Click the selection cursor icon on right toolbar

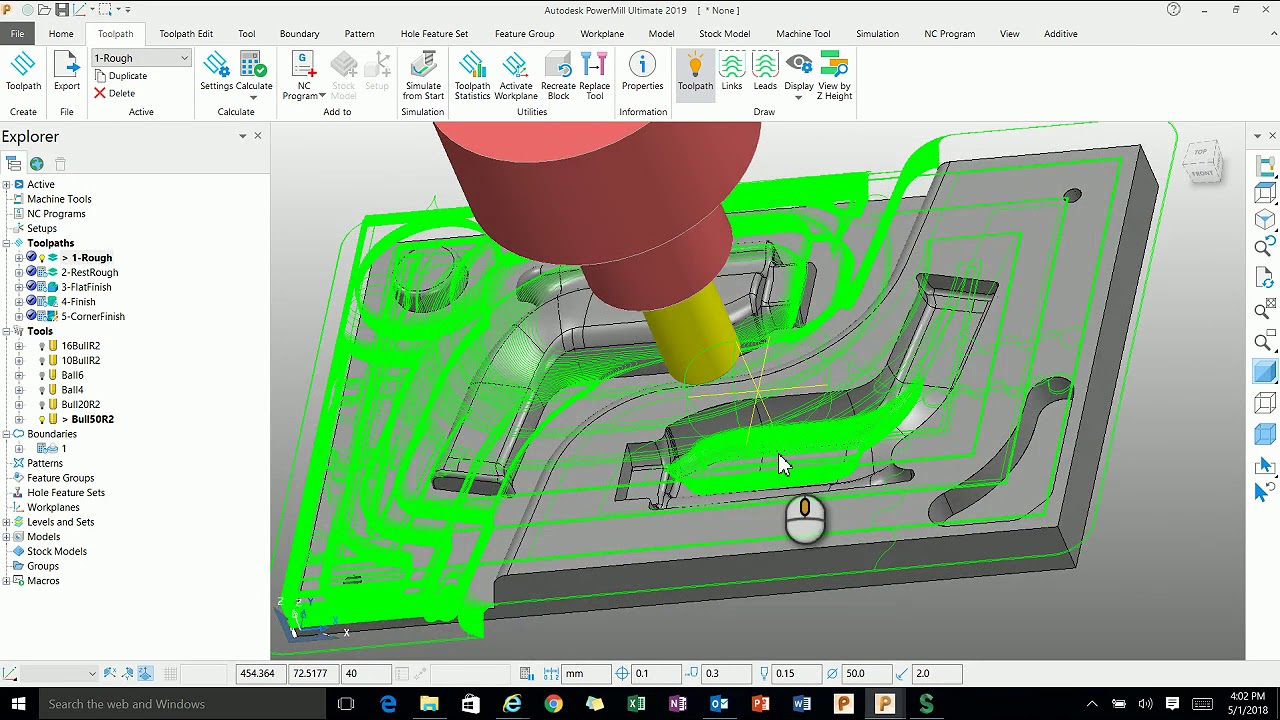point(1264,466)
